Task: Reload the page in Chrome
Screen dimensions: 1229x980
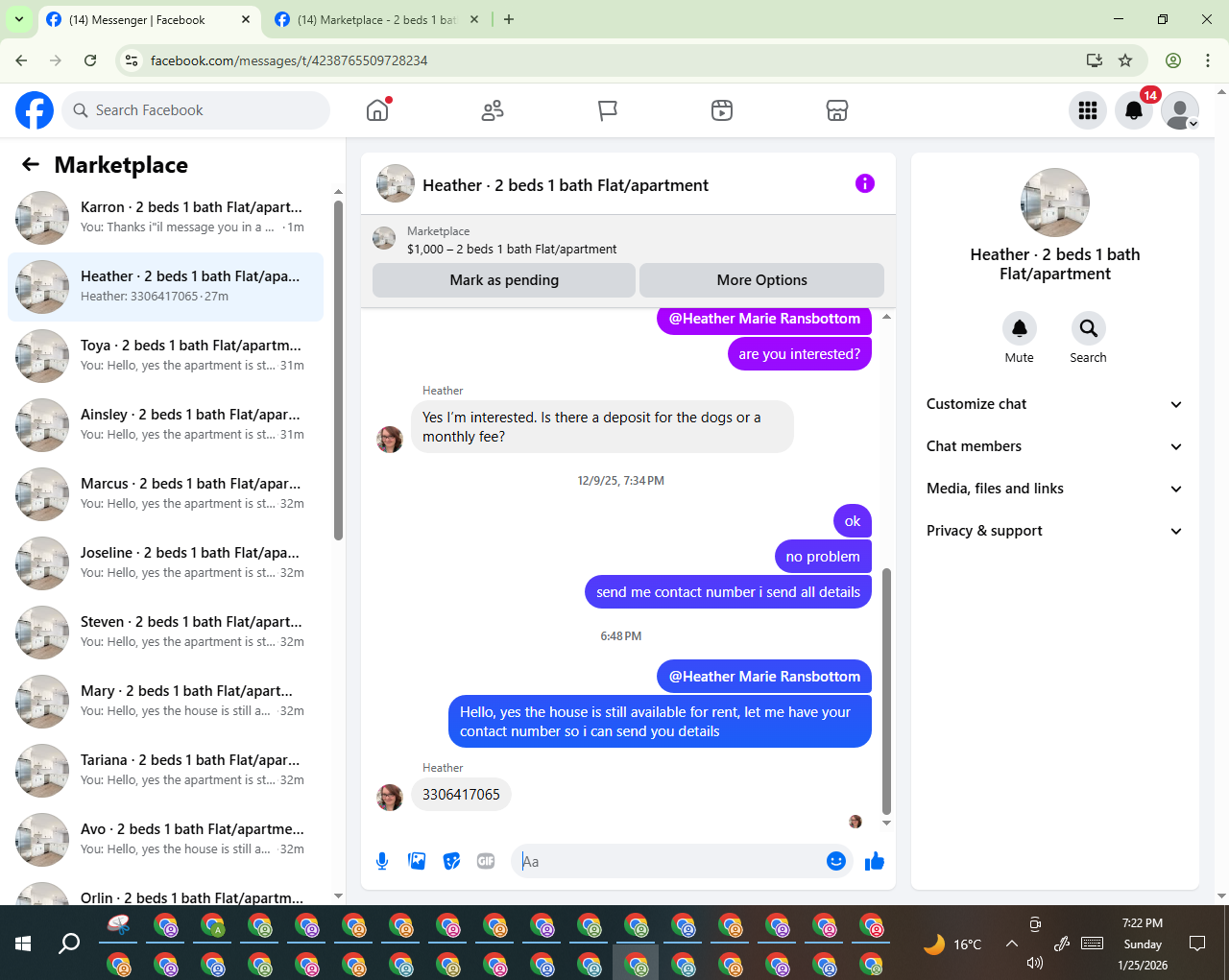Action: 90,60
